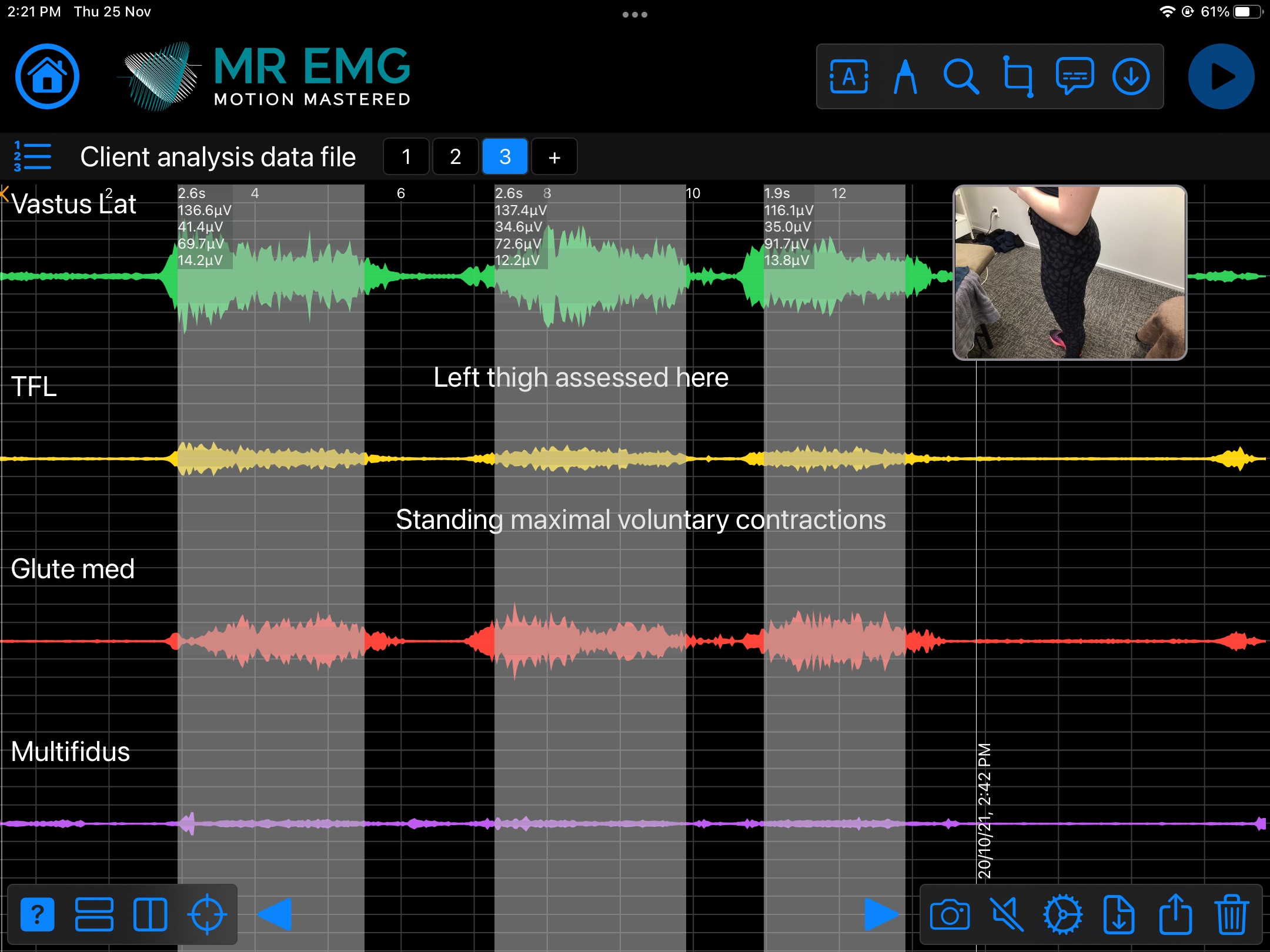Switch to stacked rows layout
The width and height of the screenshot is (1270, 952).
point(94,914)
